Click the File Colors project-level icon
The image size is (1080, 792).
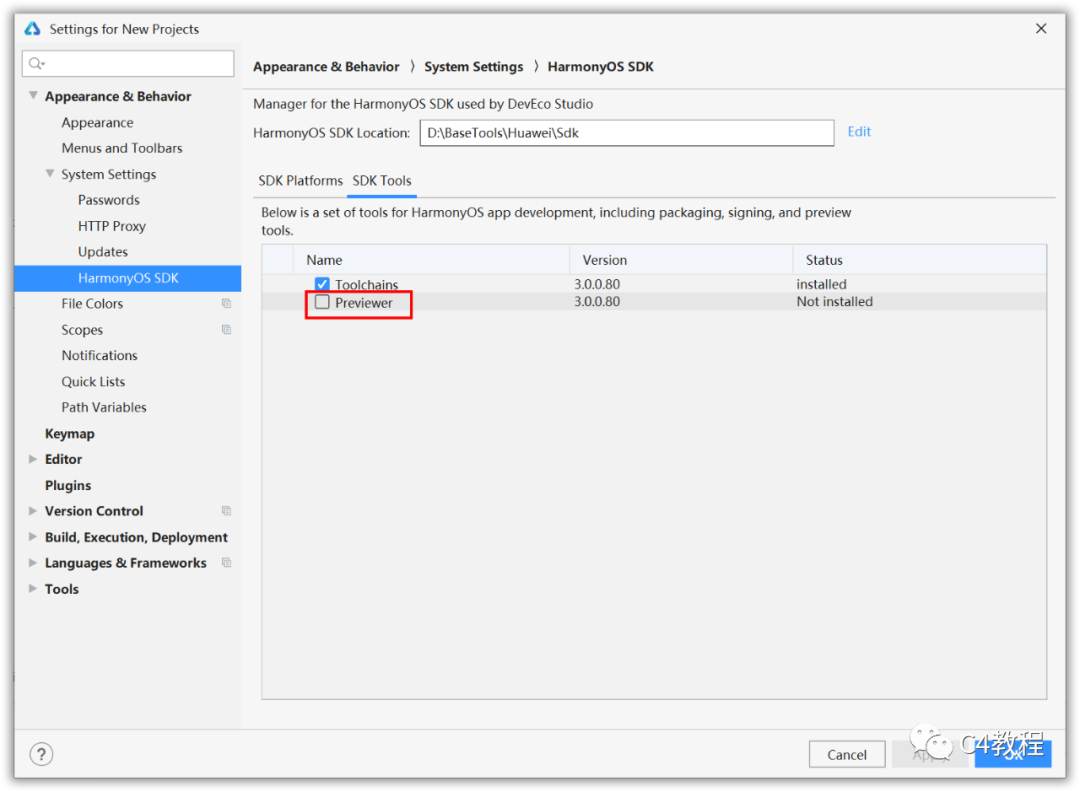click(x=226, y=304)
